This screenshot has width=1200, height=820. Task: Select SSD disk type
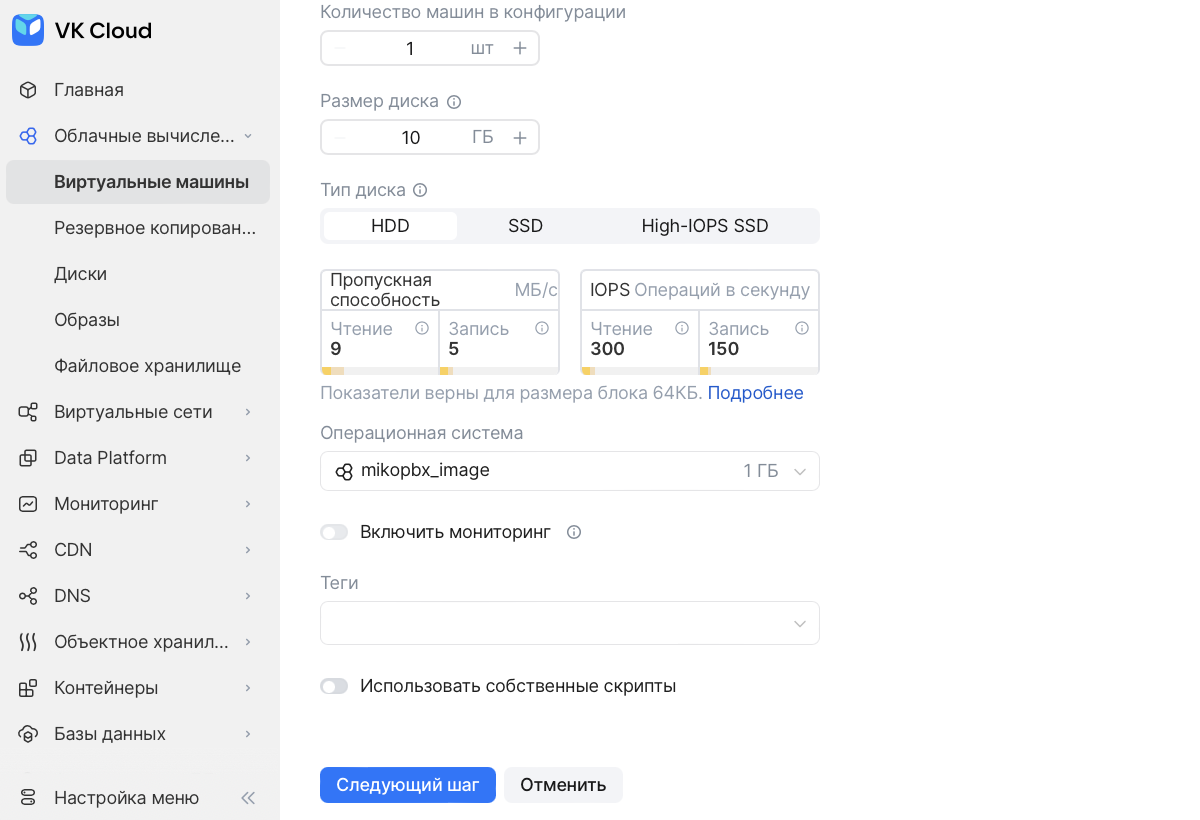(525, 226)
